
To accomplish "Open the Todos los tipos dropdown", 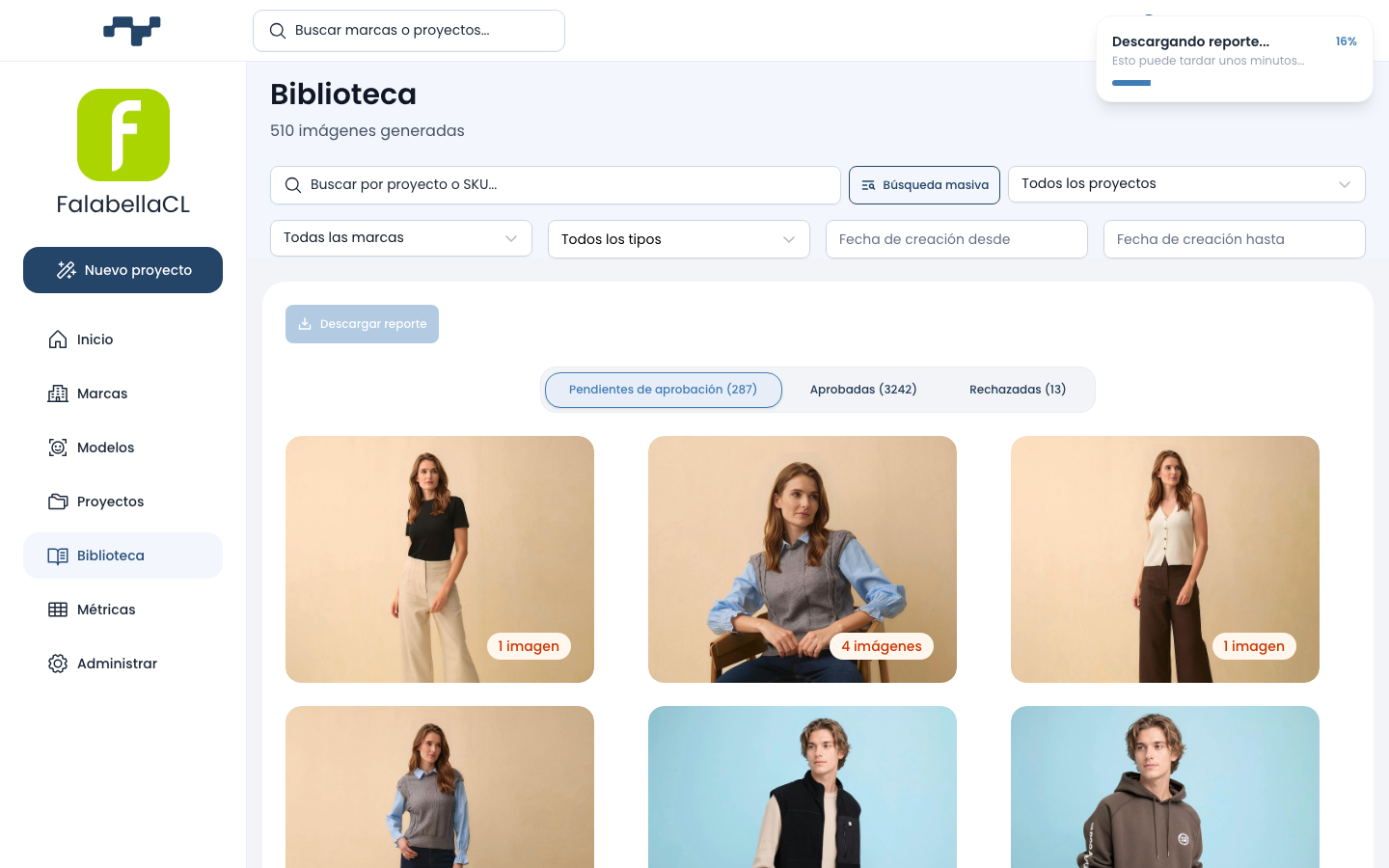I will coord(679,239).
